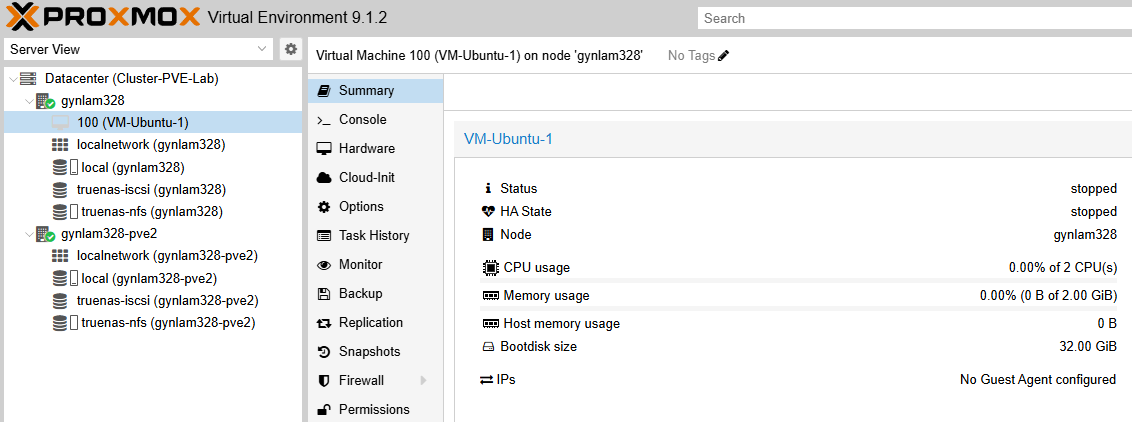Click the Options gear icon
The width and height of the screenshot is (1132, 422).
coord(324,207)
